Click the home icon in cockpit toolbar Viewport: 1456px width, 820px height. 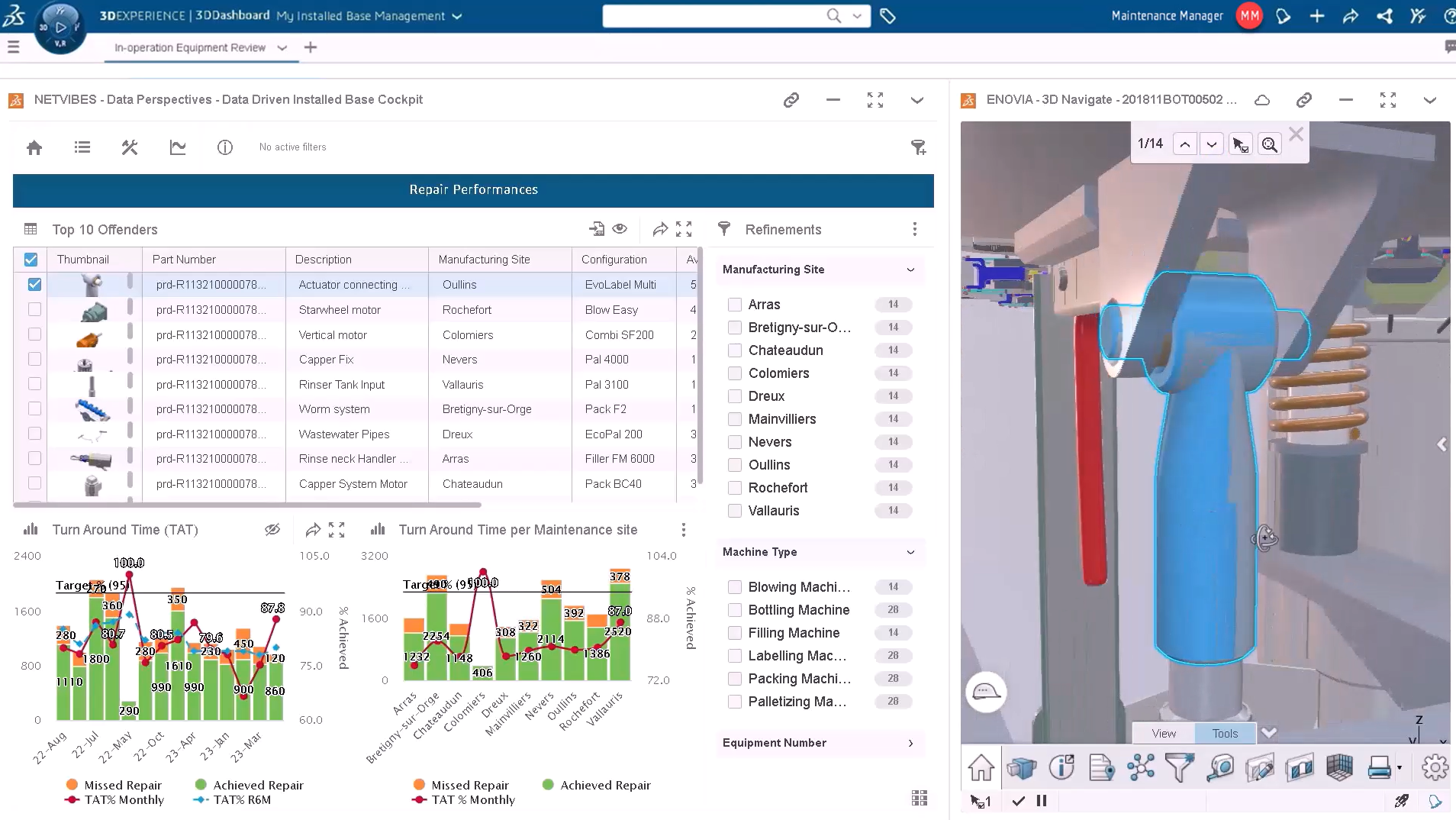tap(34, 147)
